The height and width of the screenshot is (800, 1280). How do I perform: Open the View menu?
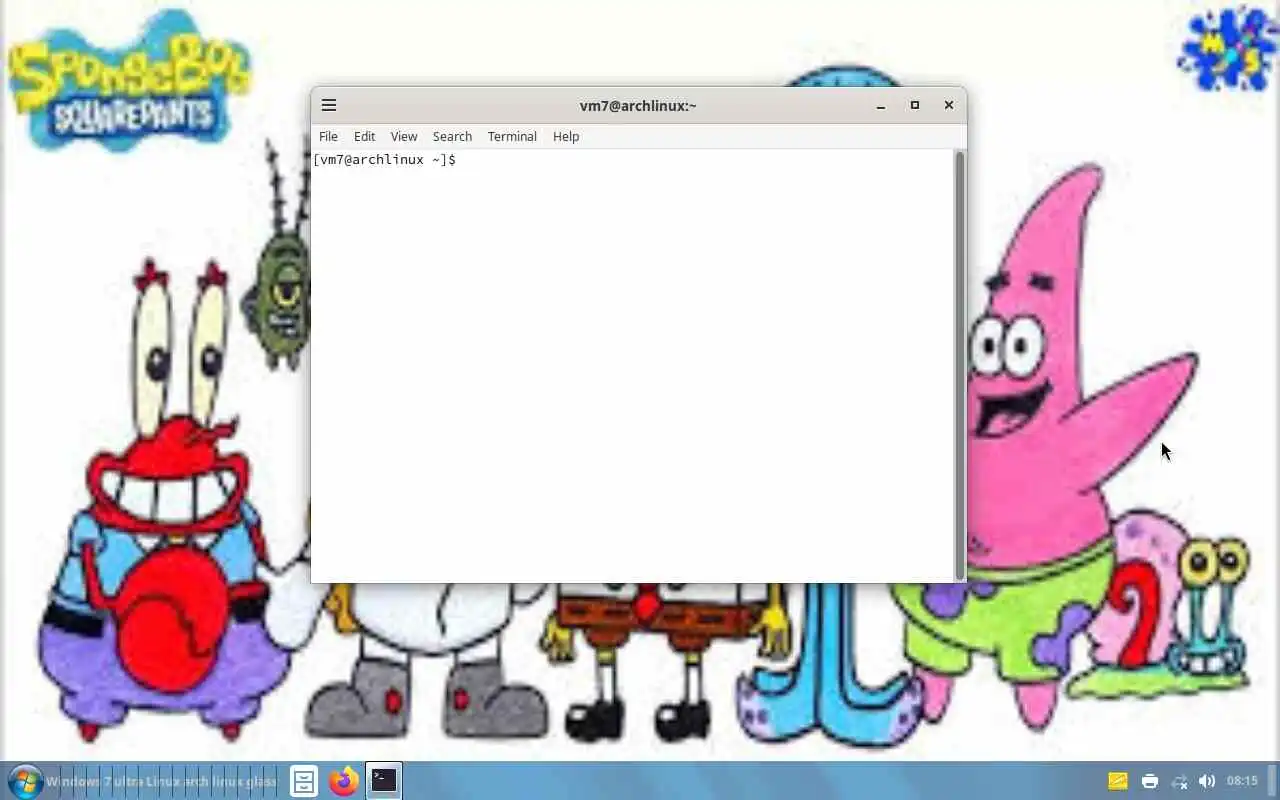click(x=404, y=136)
